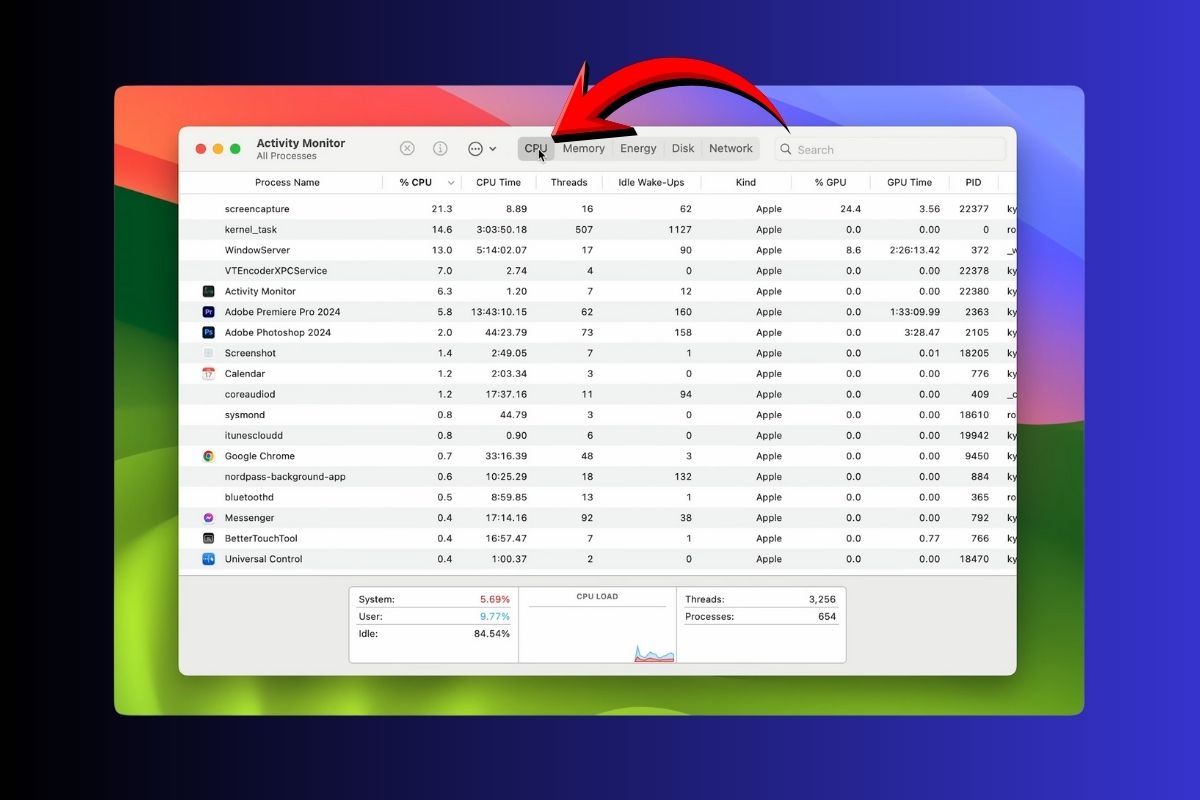The width and height of the screenshot is (1200, 800).
Task: Click the User 9.77% value
Action: (495, 617)
